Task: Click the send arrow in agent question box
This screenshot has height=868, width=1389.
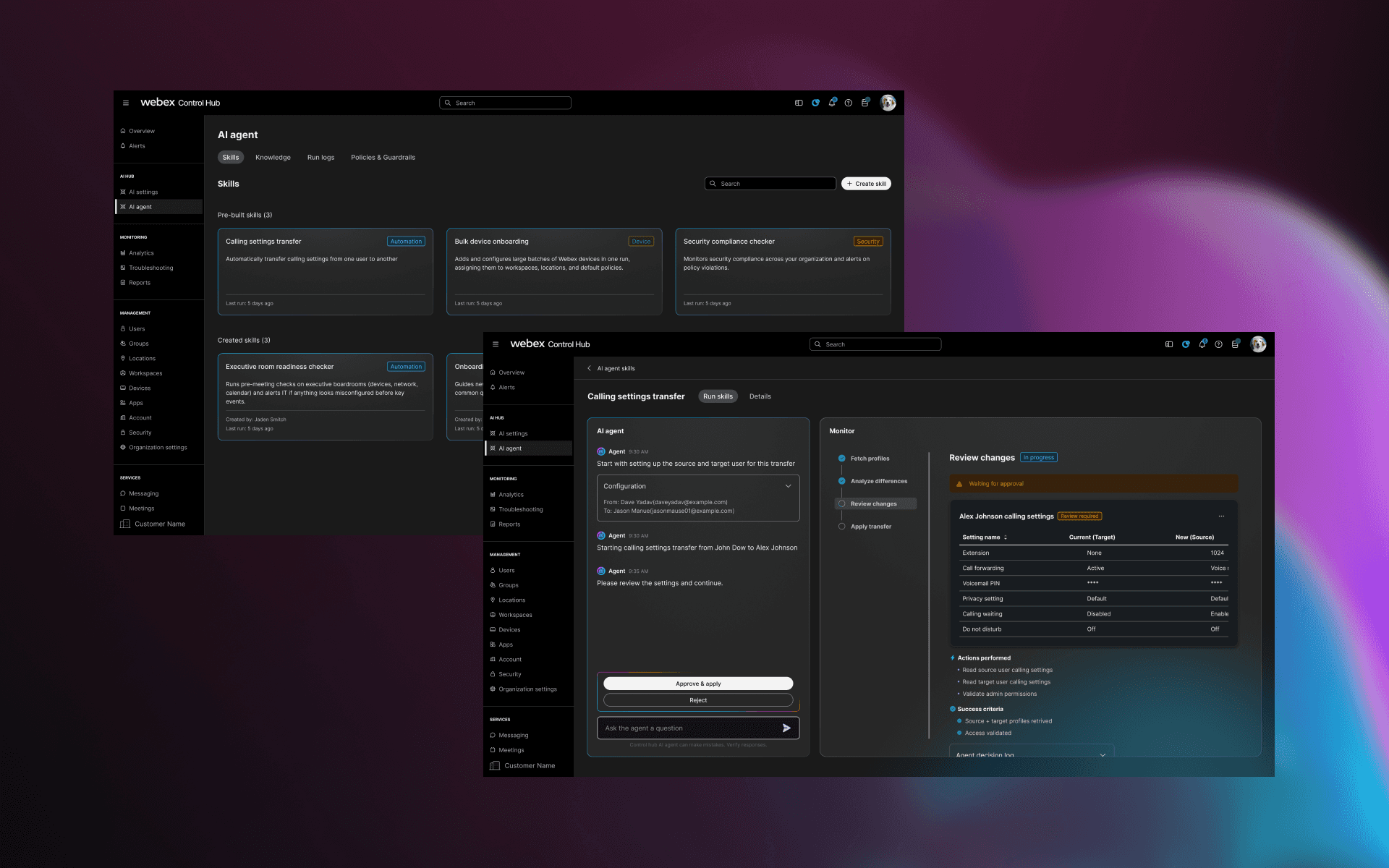Action: click(786, 728)
